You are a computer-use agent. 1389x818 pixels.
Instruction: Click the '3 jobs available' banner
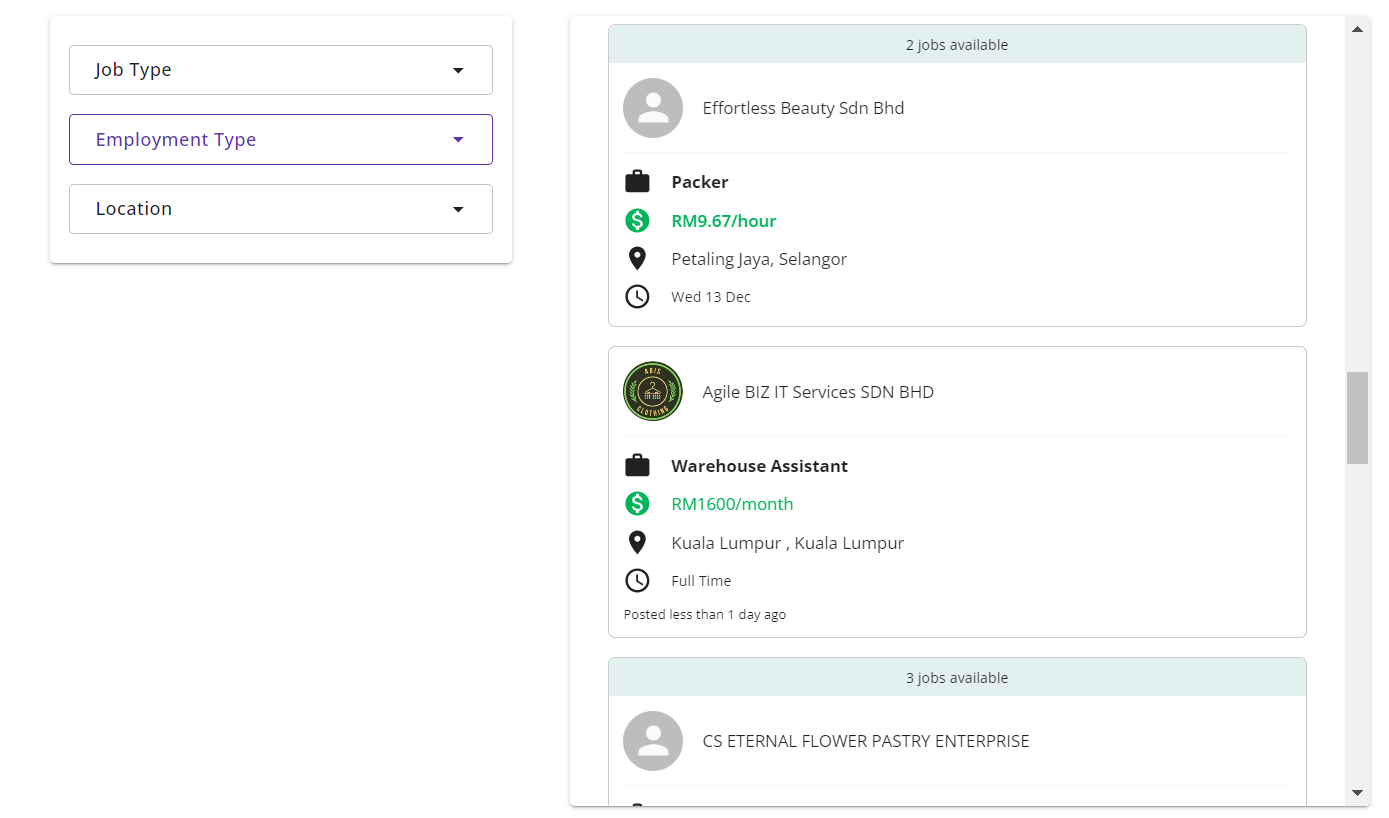coord(957,678)
